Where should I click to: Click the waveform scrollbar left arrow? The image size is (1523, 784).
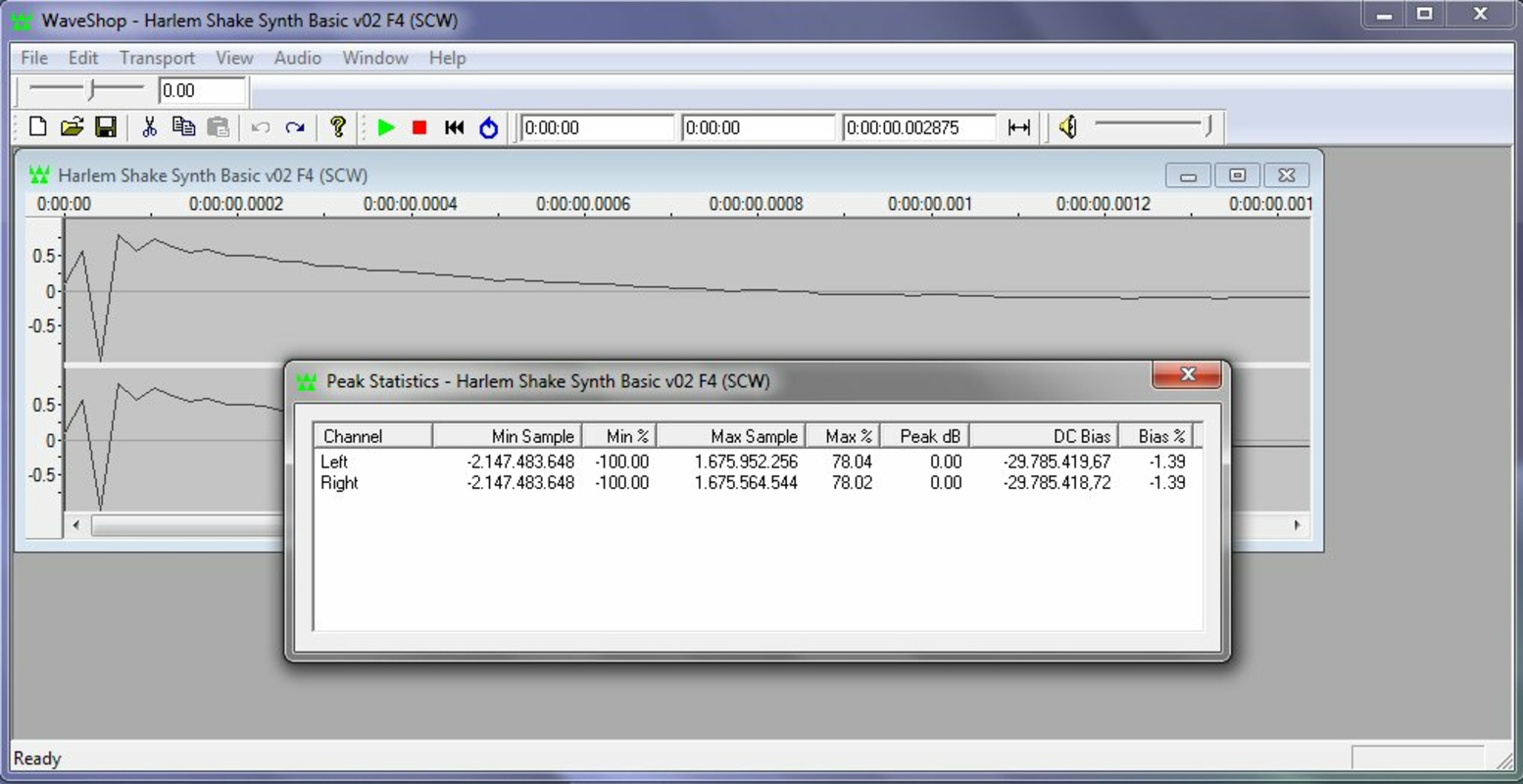76,525
